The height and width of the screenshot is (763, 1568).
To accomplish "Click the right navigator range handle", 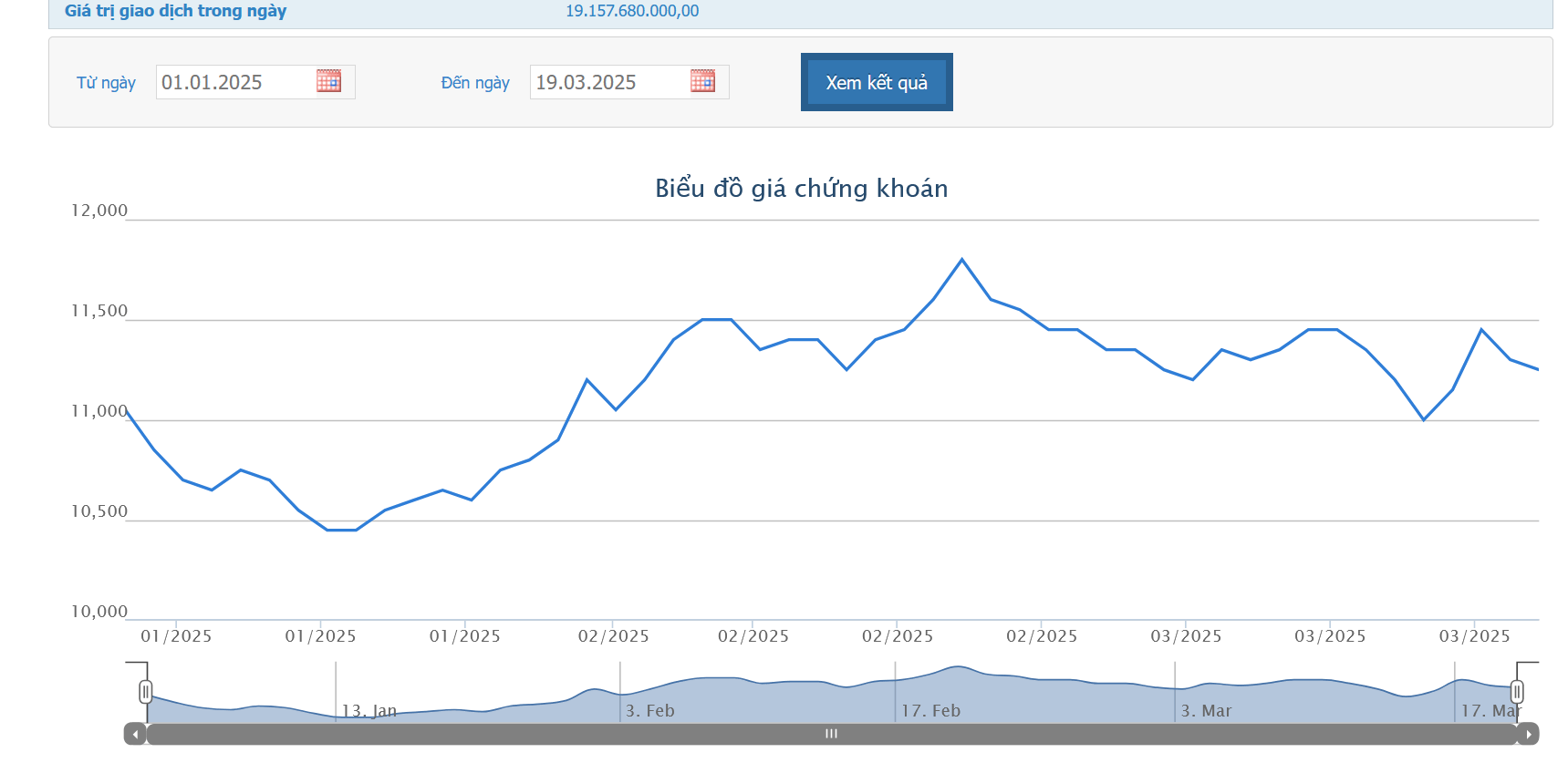I will coord(1517,692).
